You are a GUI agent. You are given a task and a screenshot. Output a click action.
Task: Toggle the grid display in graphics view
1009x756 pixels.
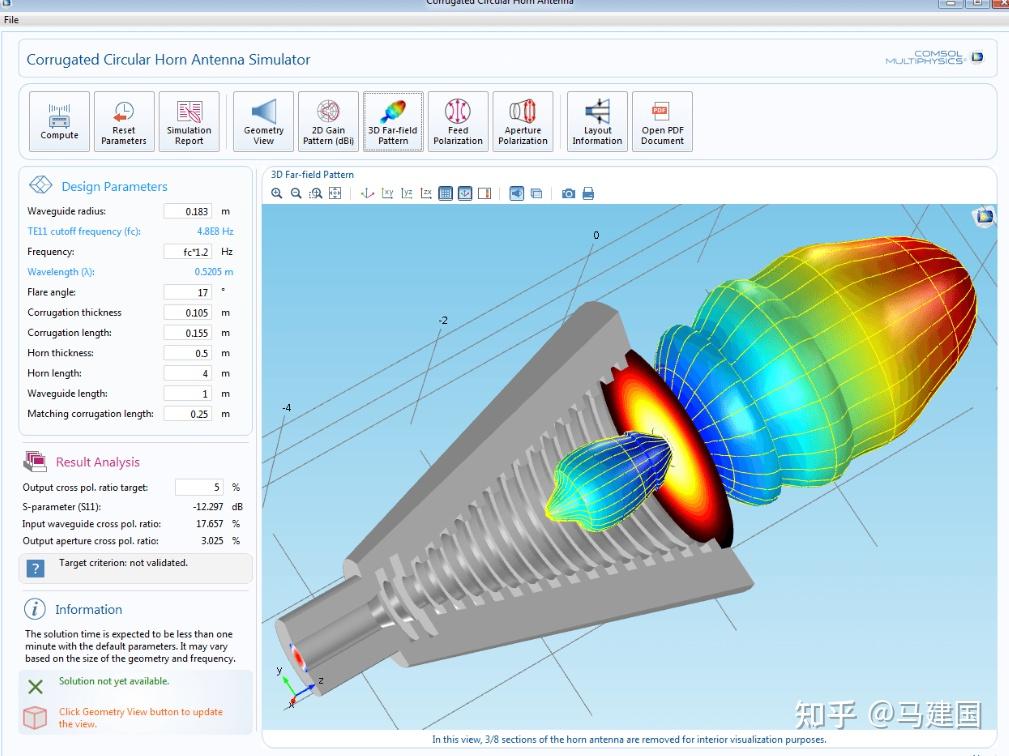446,192
